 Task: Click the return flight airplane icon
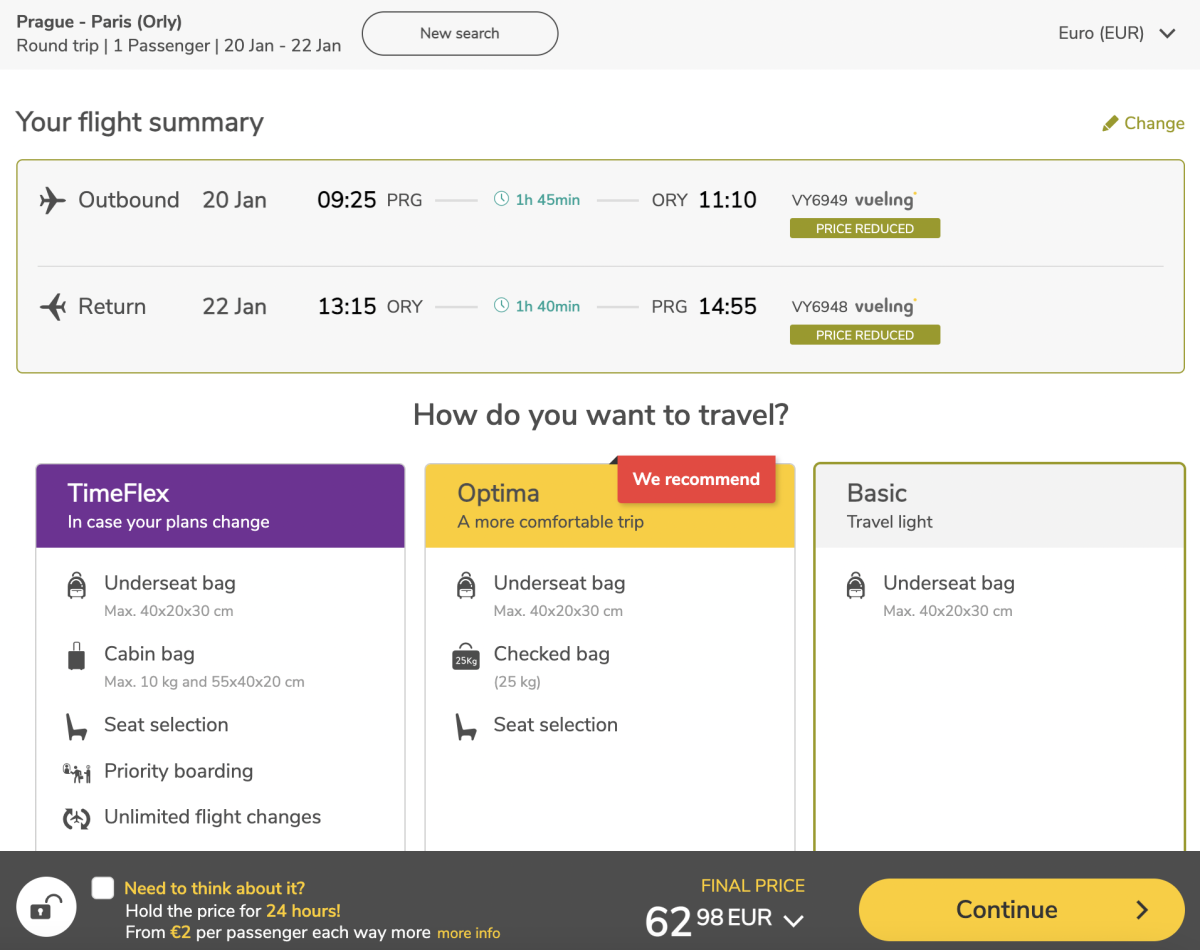[52, 307]
